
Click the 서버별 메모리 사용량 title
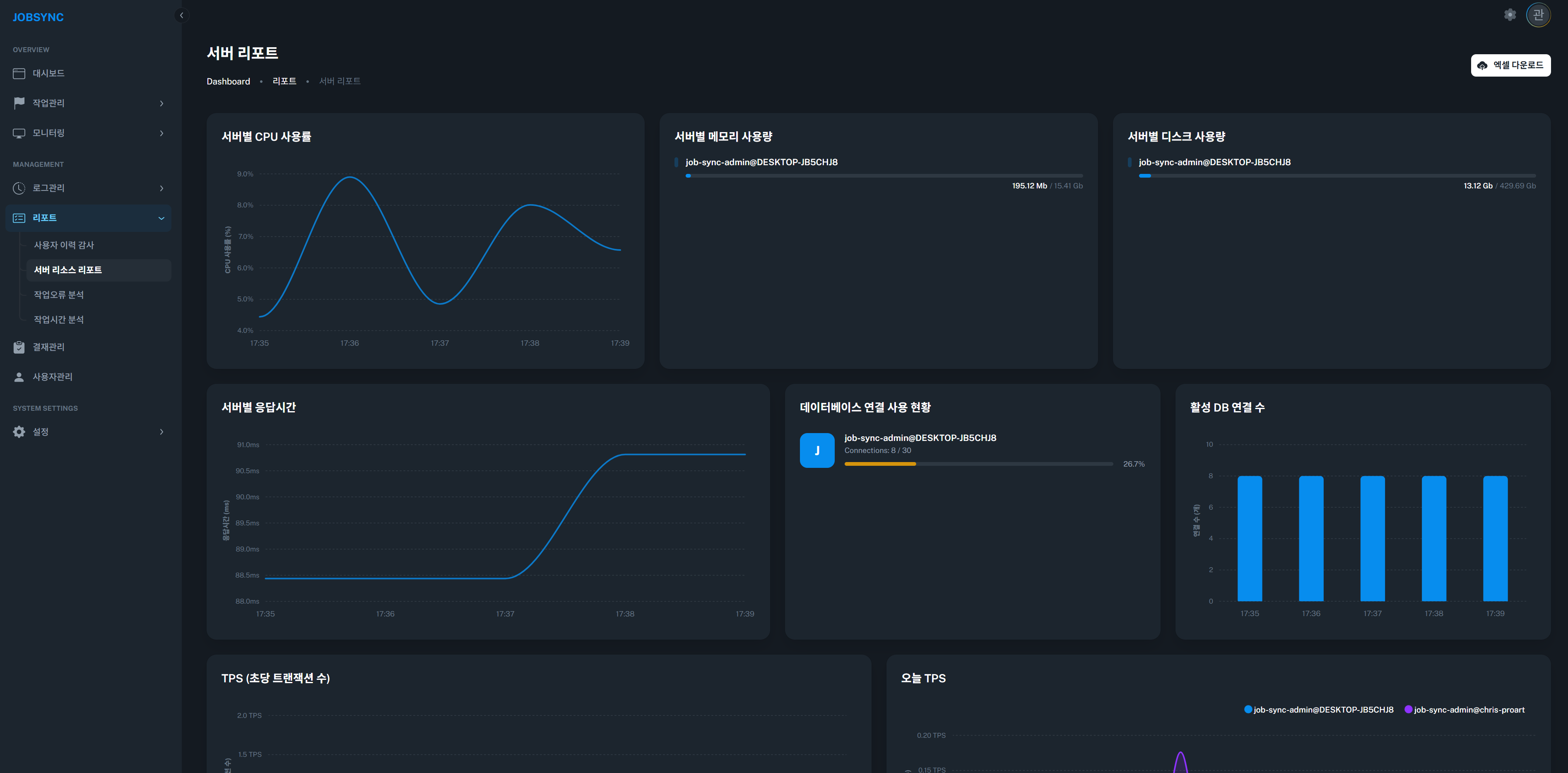[723, 137]
